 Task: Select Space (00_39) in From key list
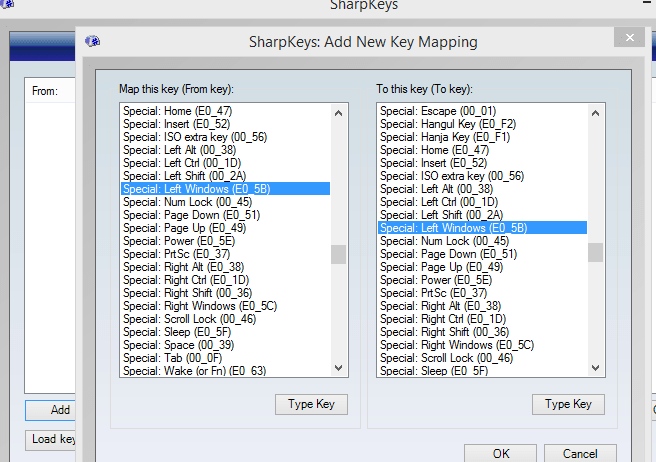point(225,344)
